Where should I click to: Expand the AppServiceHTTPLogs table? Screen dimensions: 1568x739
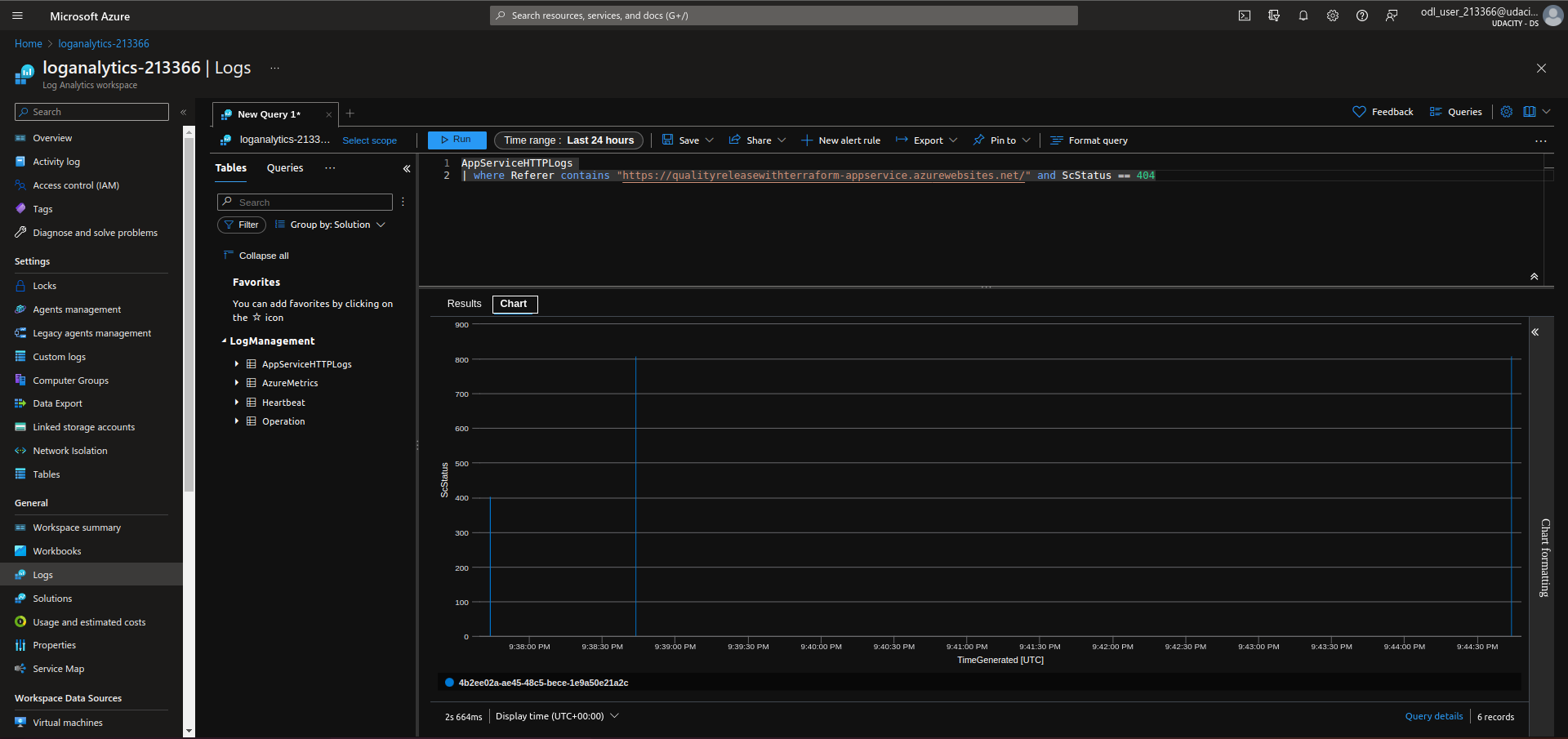coord(237,364)
